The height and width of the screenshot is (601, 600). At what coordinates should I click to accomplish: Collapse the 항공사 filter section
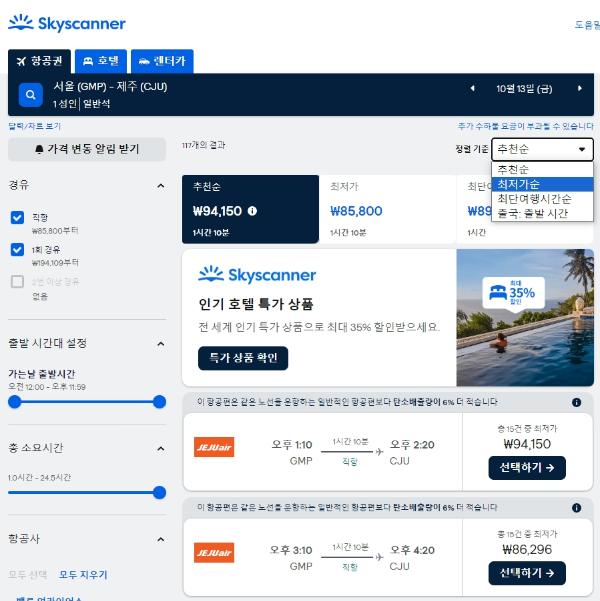161,539
